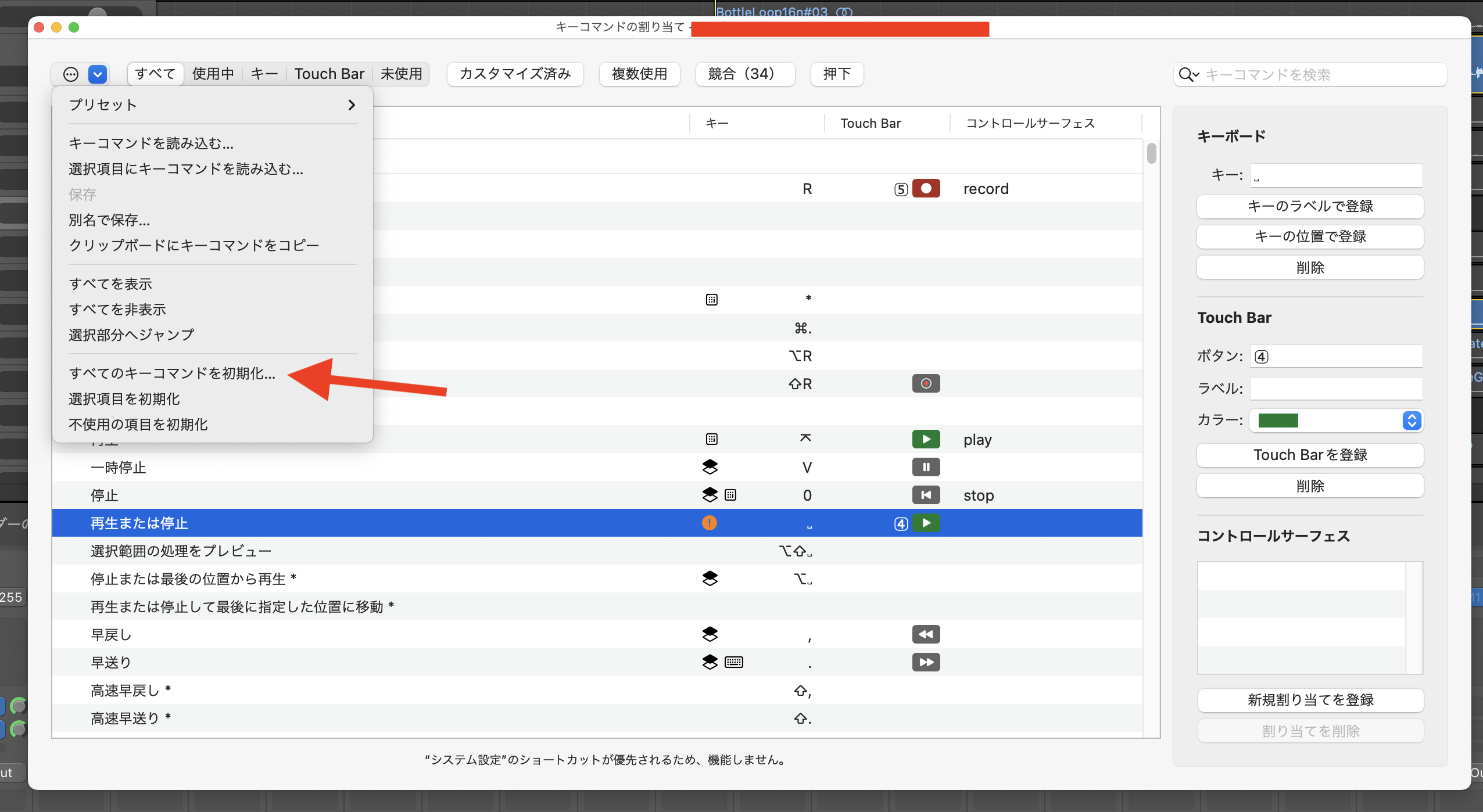1483x812 pixels.
Task: Click the green play Touch Bar icon
Action: pos(926,439)
